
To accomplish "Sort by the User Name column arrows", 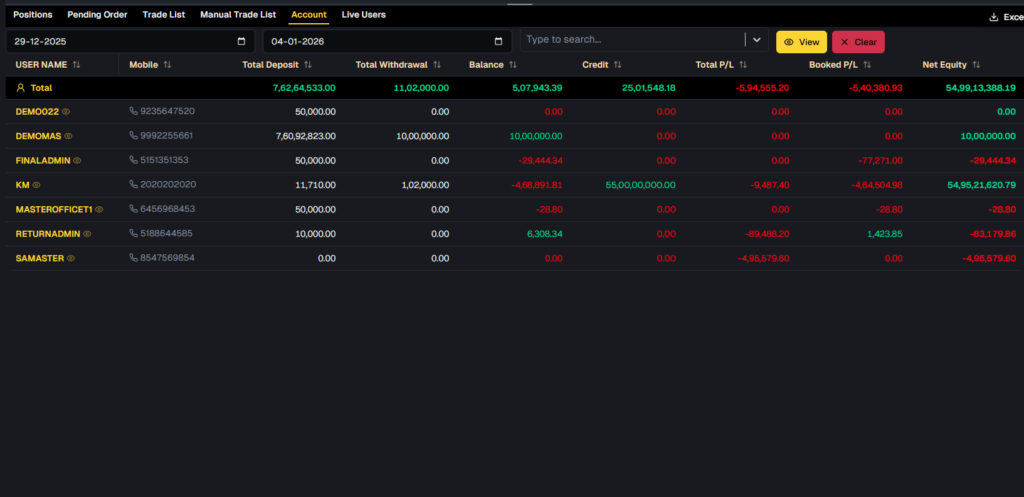I will [x=77, y=65].
